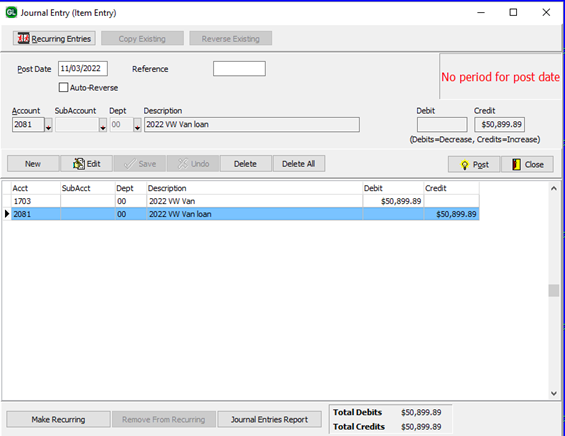
Task: Click the Post Date field
Action: [x=83, y=68]
